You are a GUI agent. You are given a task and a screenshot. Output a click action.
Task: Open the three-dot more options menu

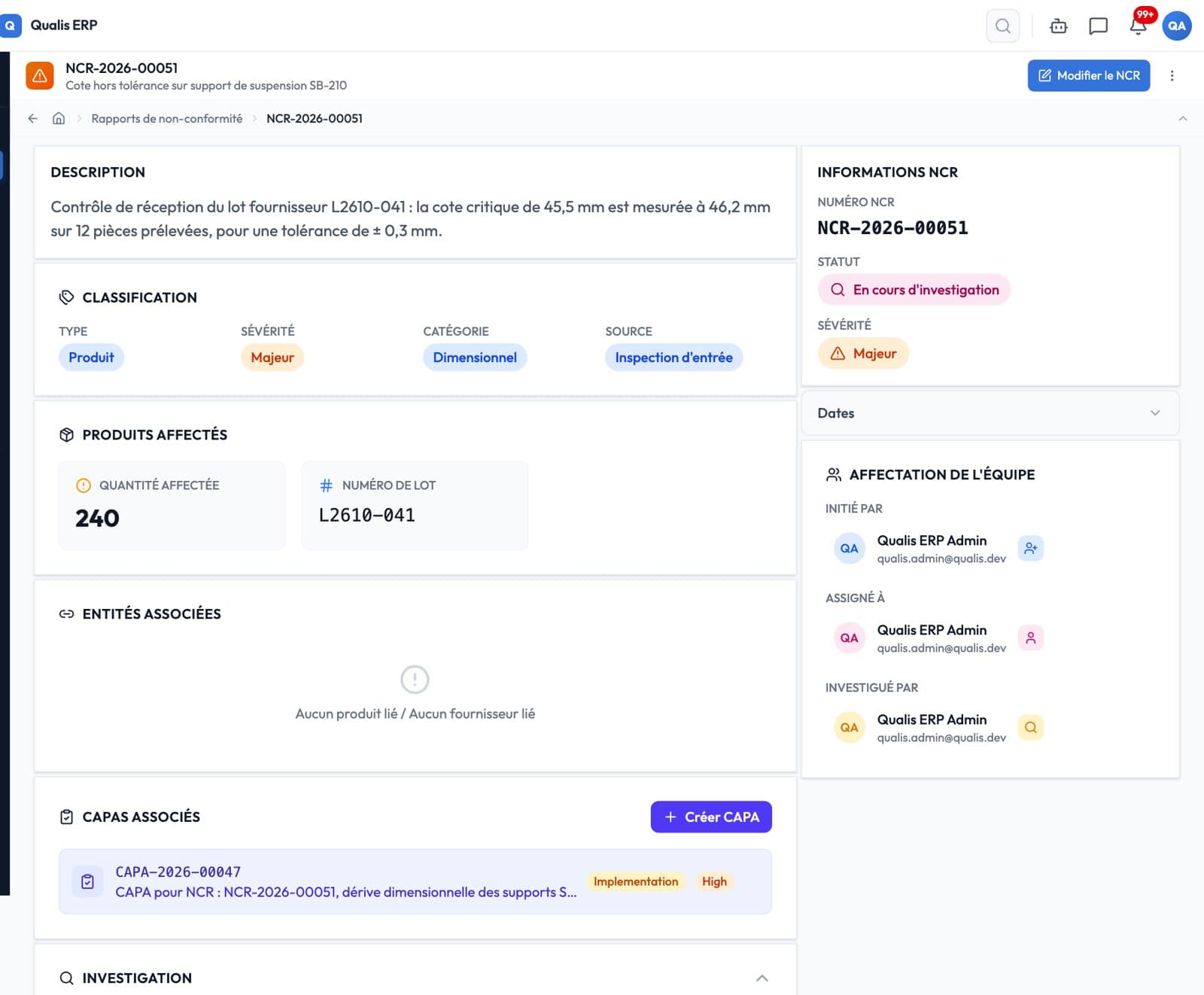click(1172, 75)
